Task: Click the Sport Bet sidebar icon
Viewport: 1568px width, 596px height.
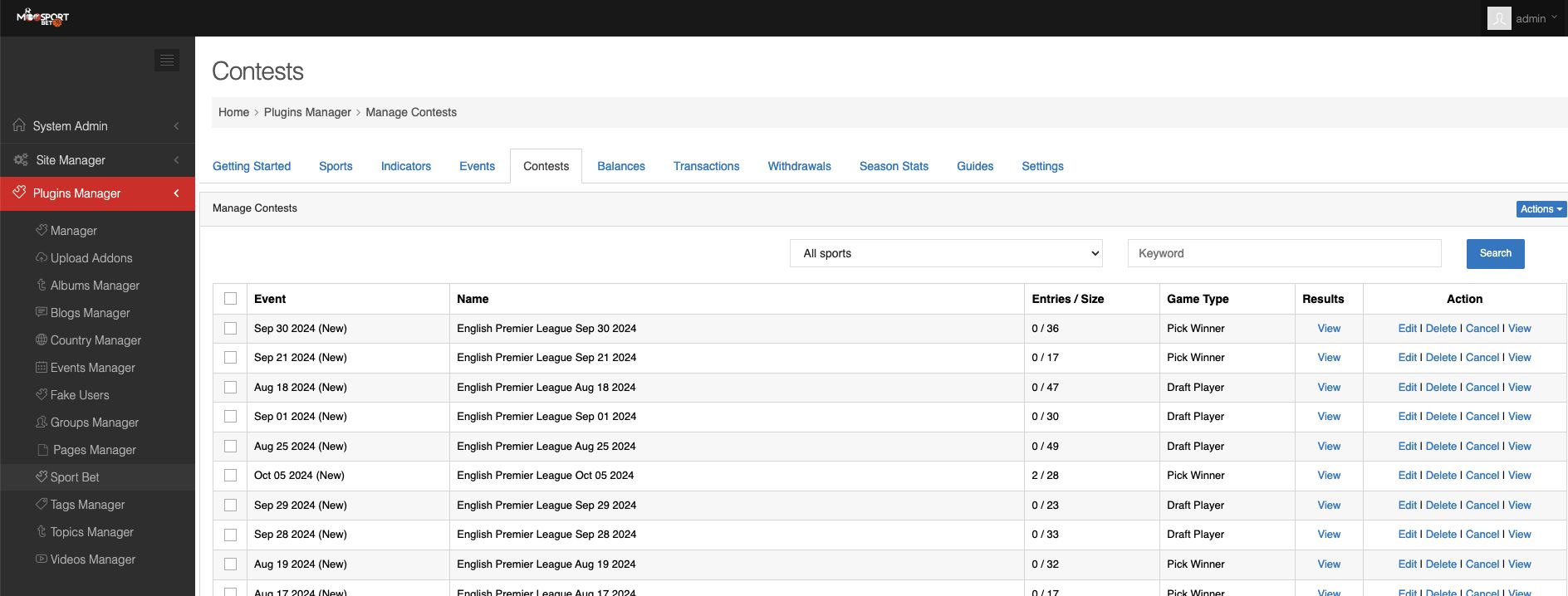Action: [x=42, y=476]
